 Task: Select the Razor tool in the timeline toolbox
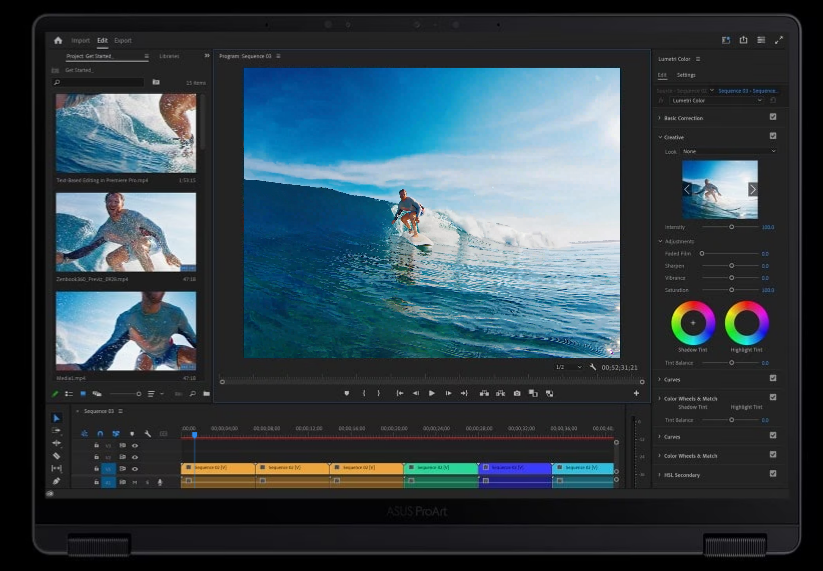tap(56, 456)
